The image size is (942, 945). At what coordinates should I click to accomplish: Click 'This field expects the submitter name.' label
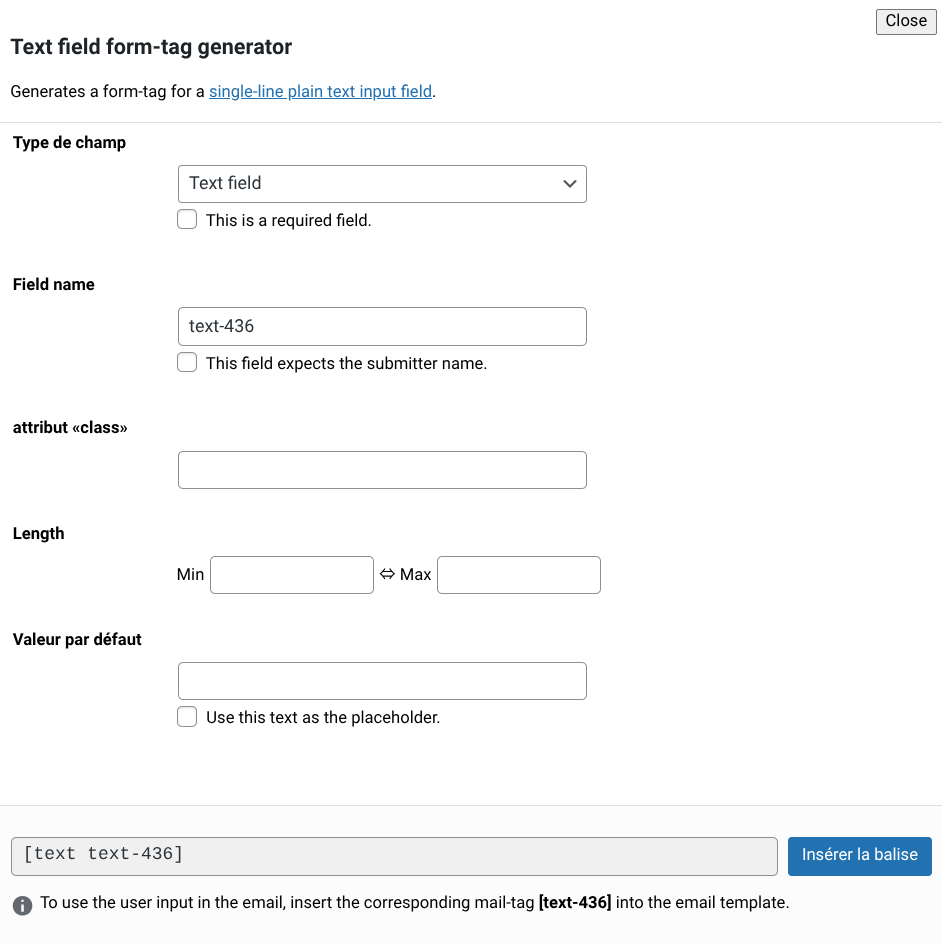click(346, 364)
